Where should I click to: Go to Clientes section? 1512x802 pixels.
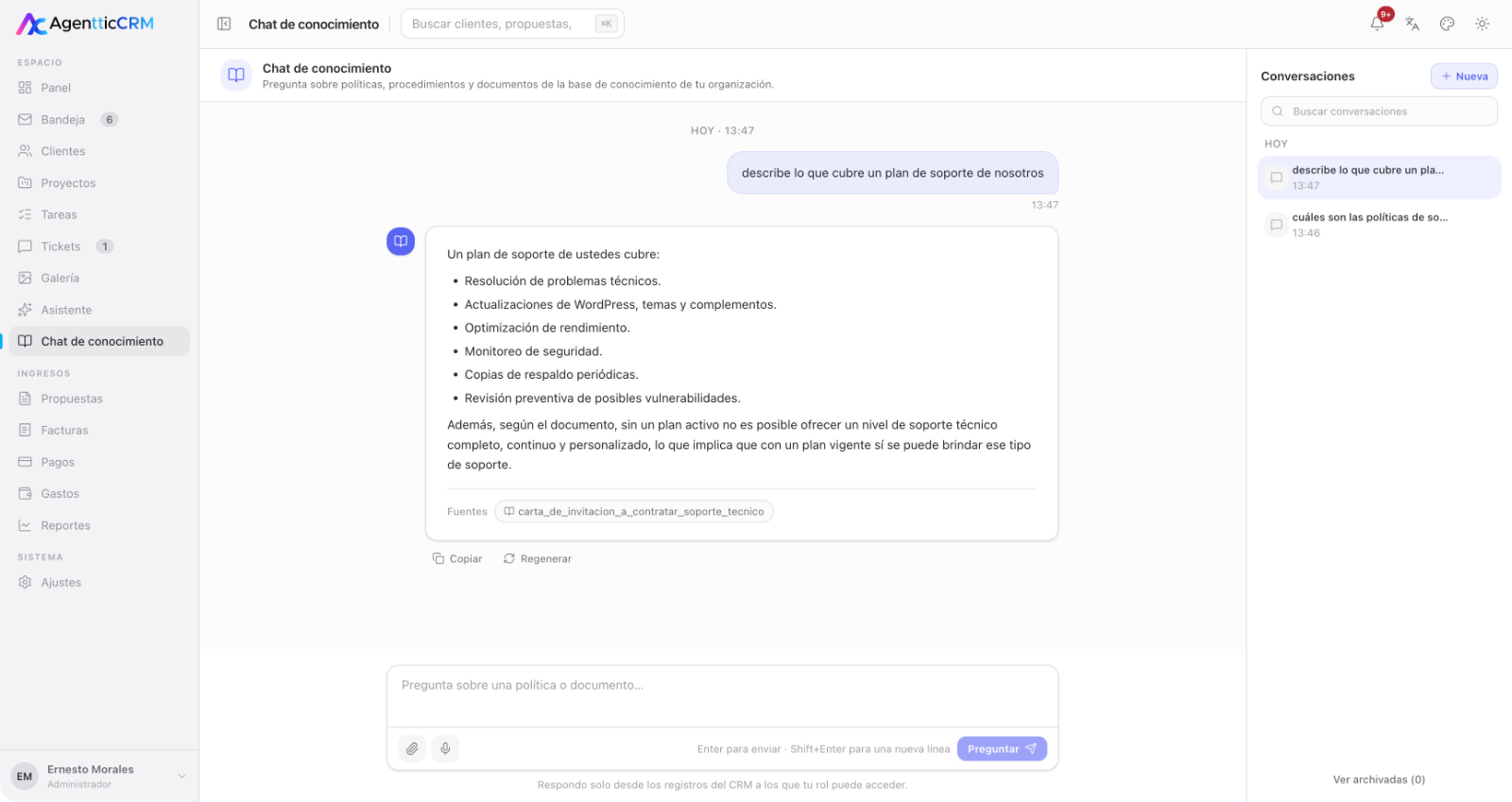pyautogui.click(x=99, y=151)
